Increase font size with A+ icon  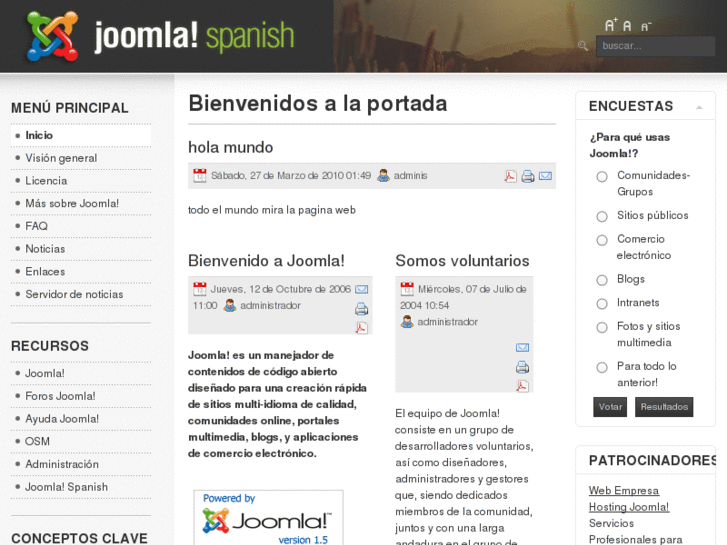[611, 25]
